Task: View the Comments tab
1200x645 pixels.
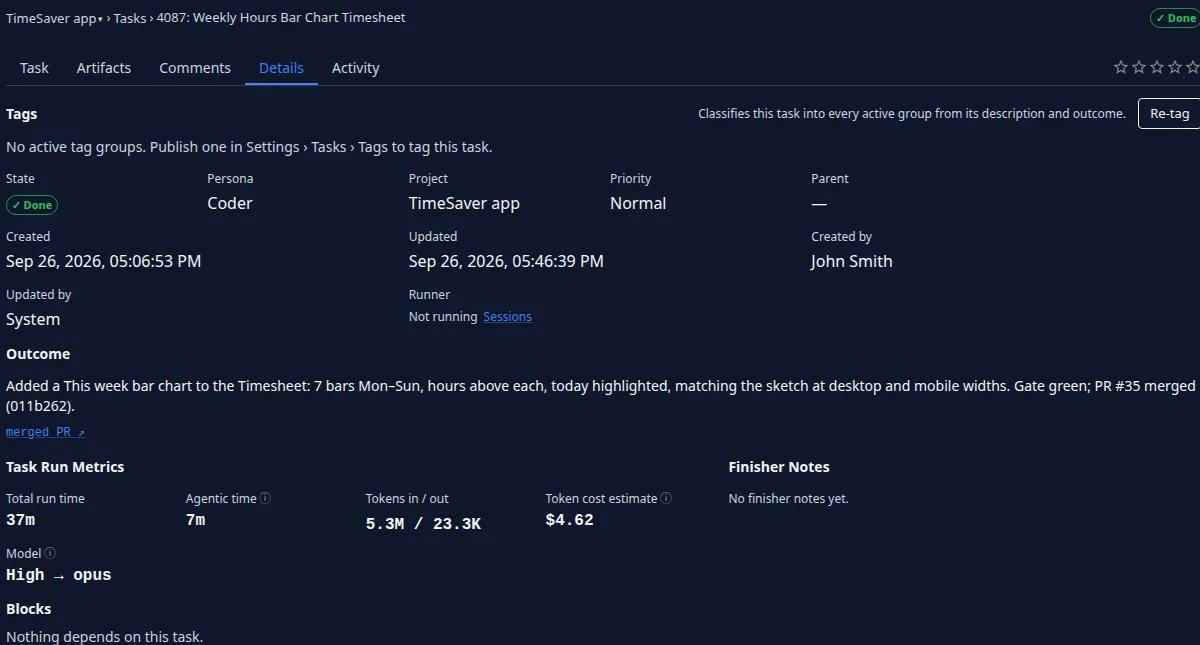Action: click(195, 68)
